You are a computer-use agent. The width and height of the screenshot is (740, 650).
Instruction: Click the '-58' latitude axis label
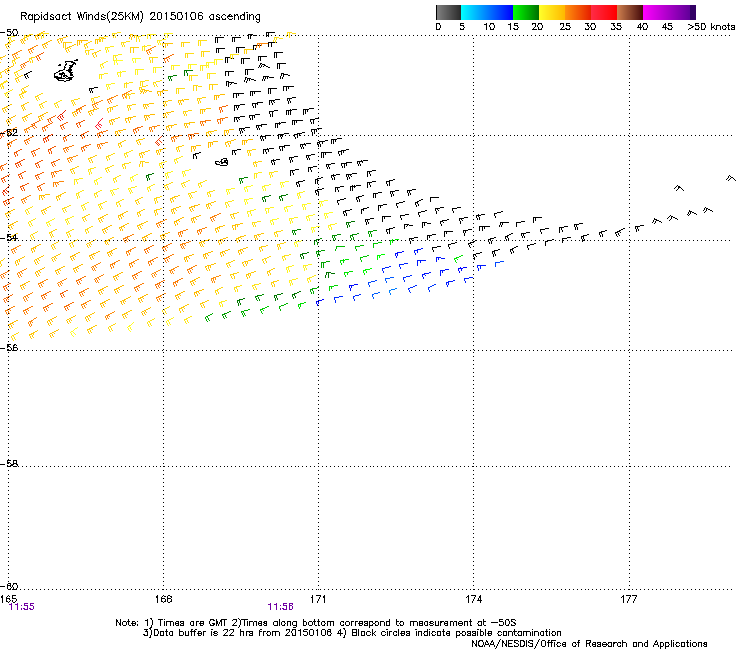[9, 464]
